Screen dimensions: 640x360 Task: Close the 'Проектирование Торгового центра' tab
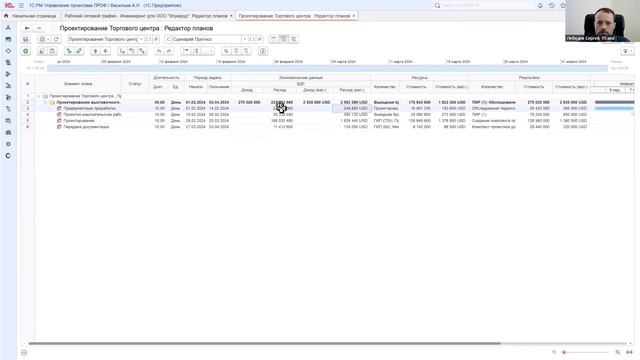pyautogui.click(x=353, y=16)
